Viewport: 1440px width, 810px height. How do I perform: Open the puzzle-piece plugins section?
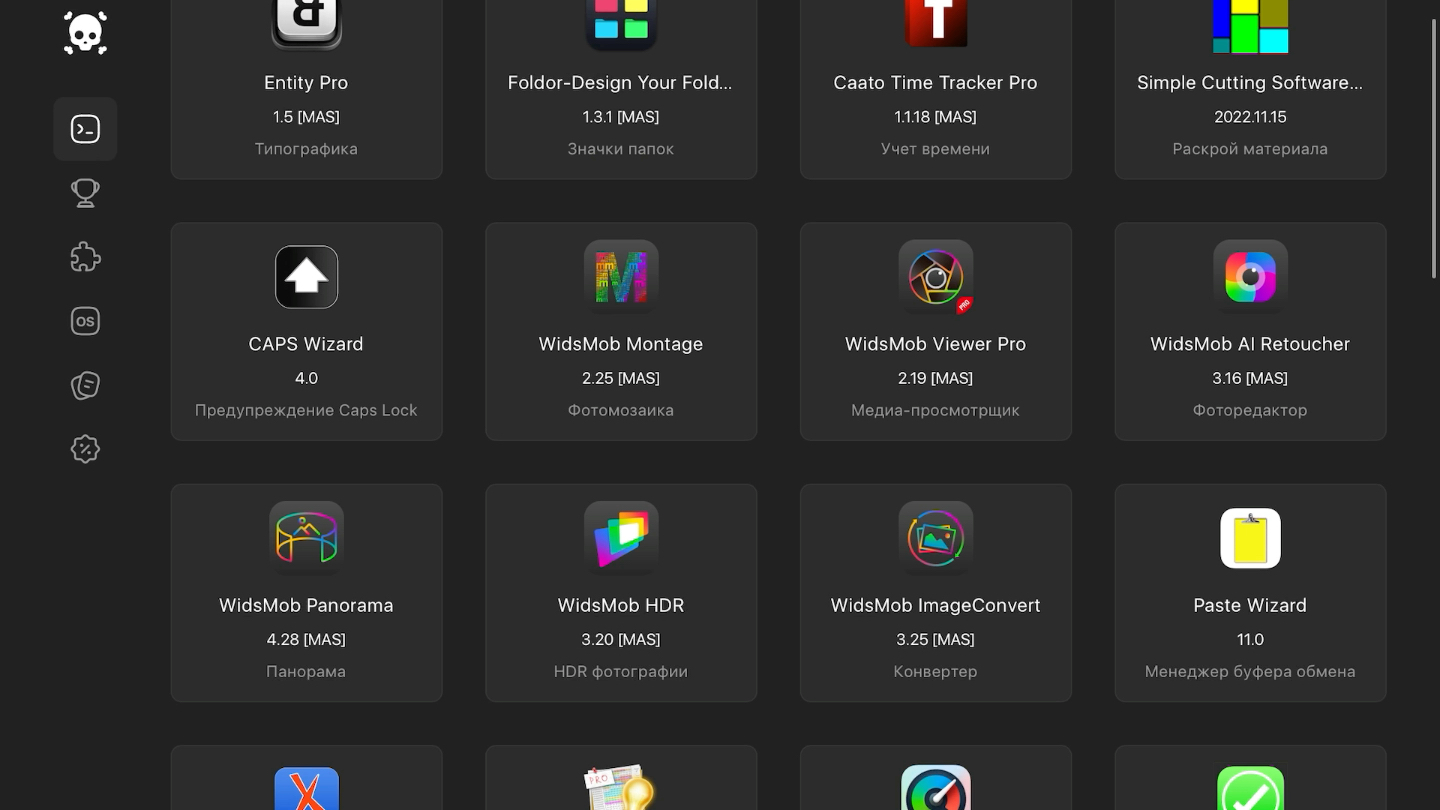85,257
